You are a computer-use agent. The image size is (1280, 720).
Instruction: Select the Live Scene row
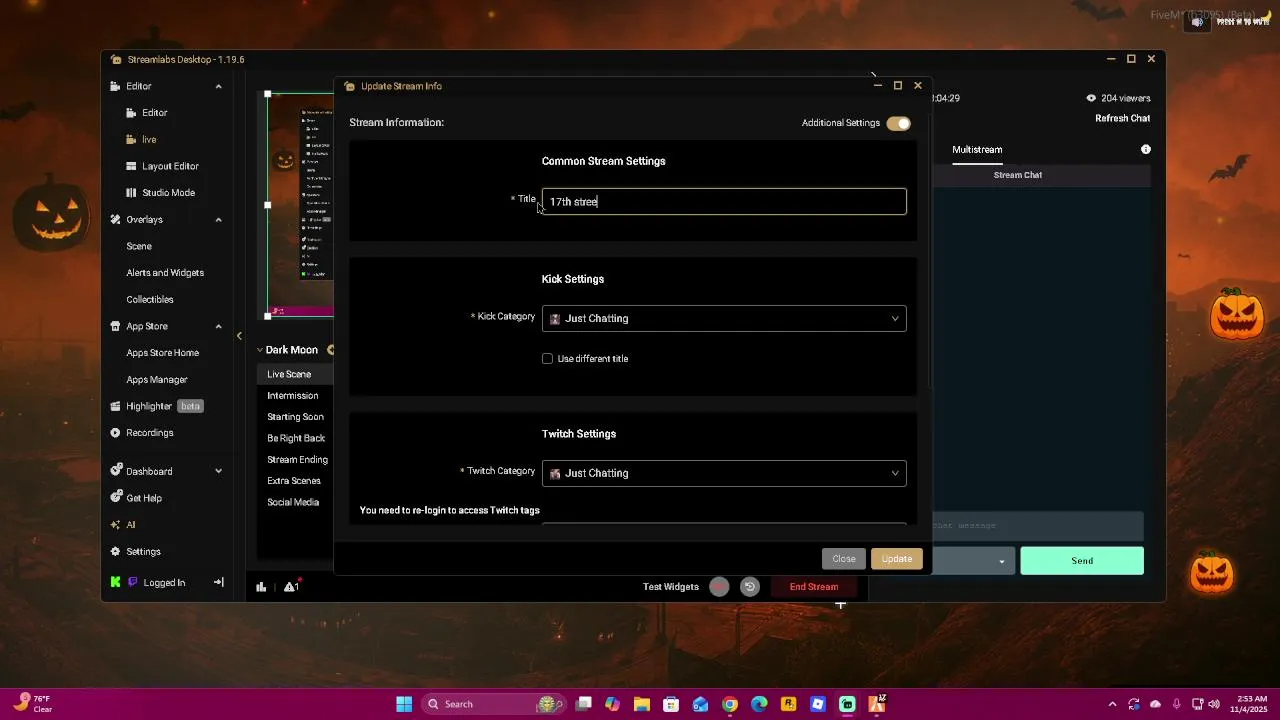(x=295, y=374)
